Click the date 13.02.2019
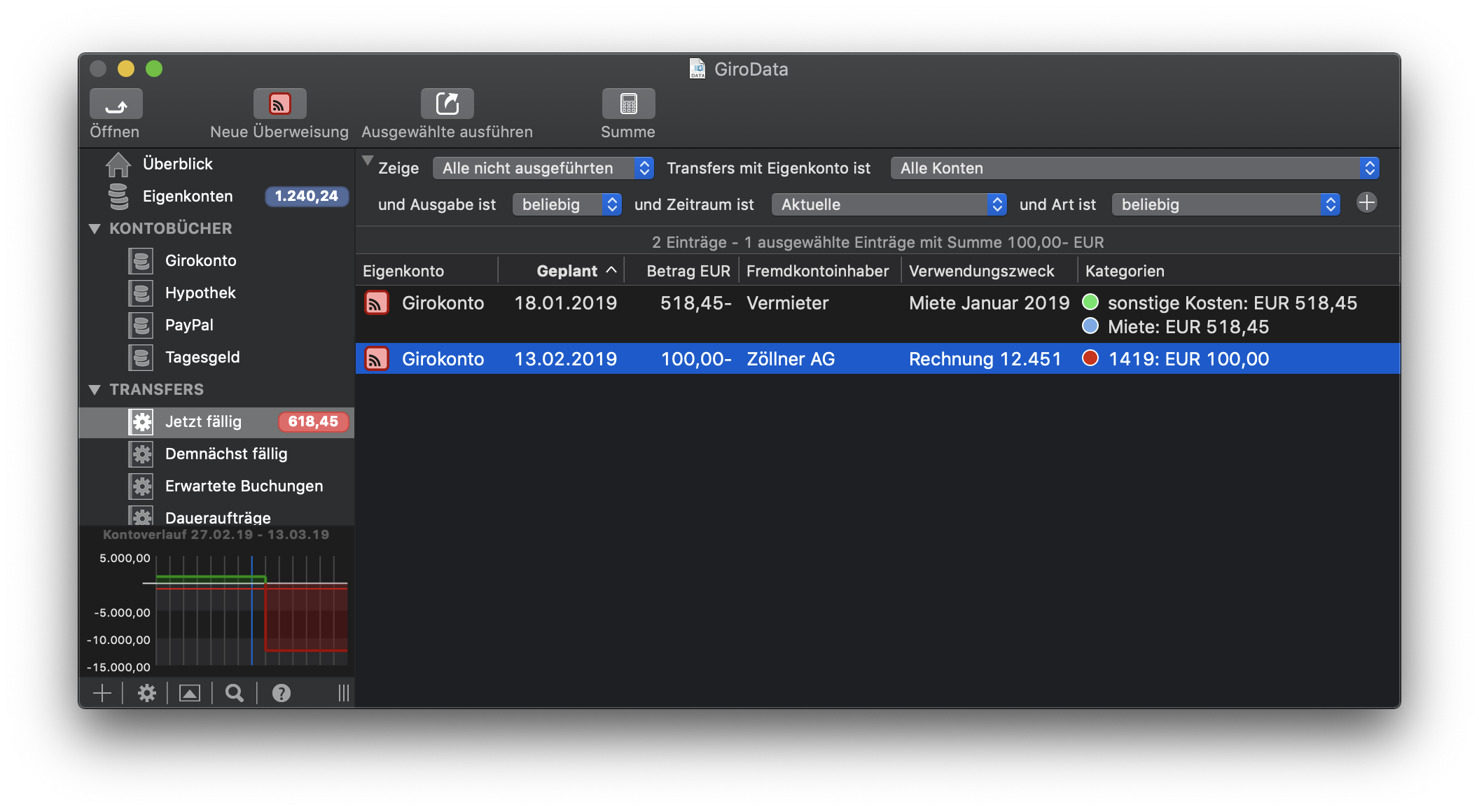 click(x=566, y=359)
